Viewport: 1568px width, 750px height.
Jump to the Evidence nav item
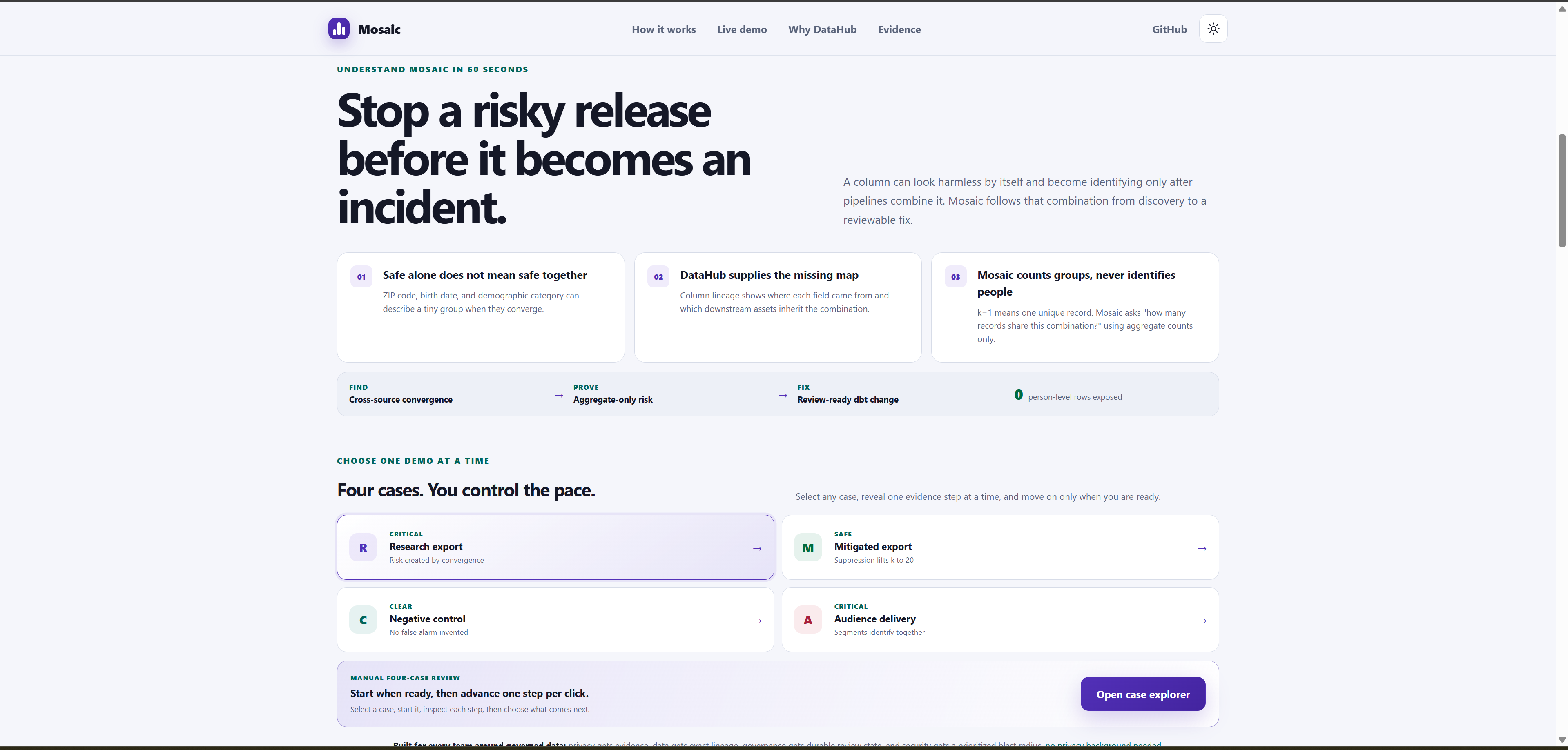coord(899,29)
